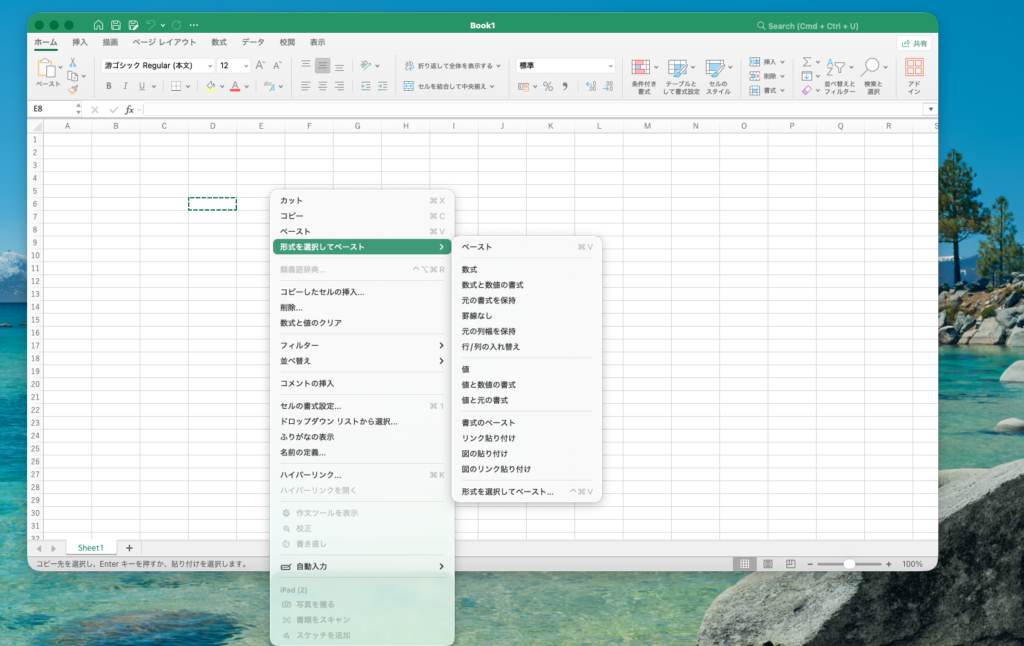This screenshot has height=646, width=1024.
Task: Add a new sheet with plus button
Action: [x=129, y=548]
